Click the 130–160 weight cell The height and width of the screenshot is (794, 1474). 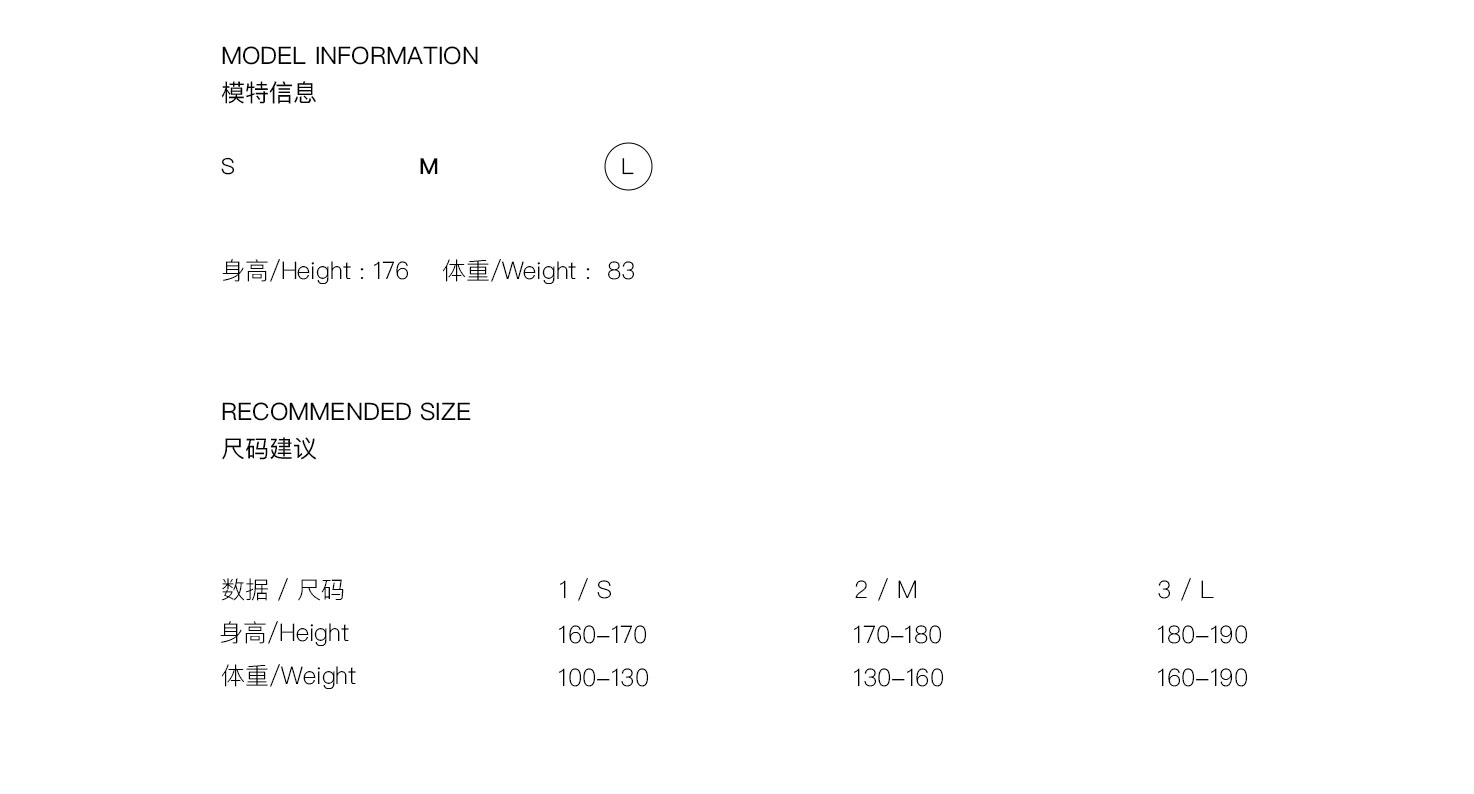click(898, 678)
